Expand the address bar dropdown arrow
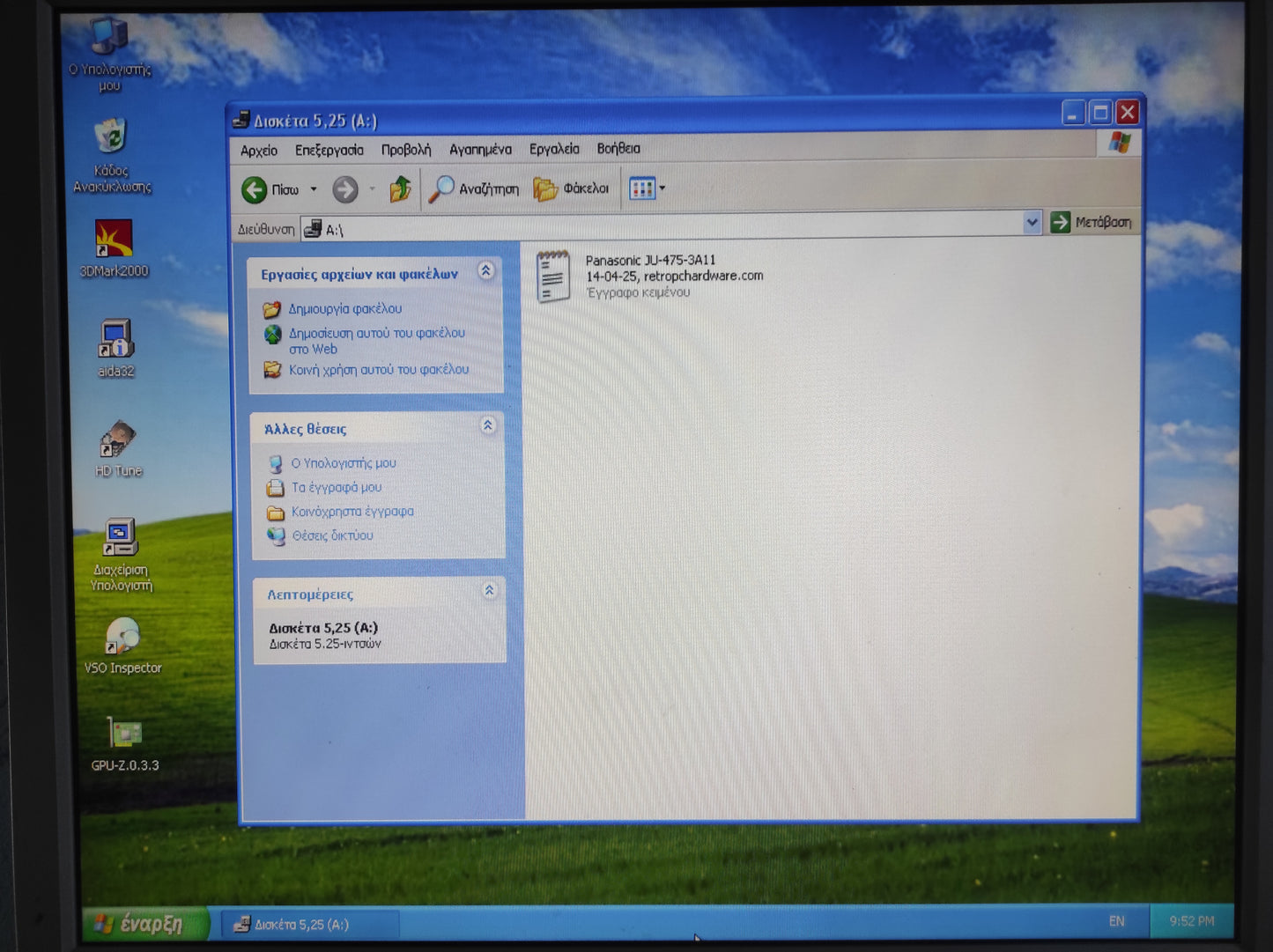Screen dimensions: 1273x952 pos(1032,223)
